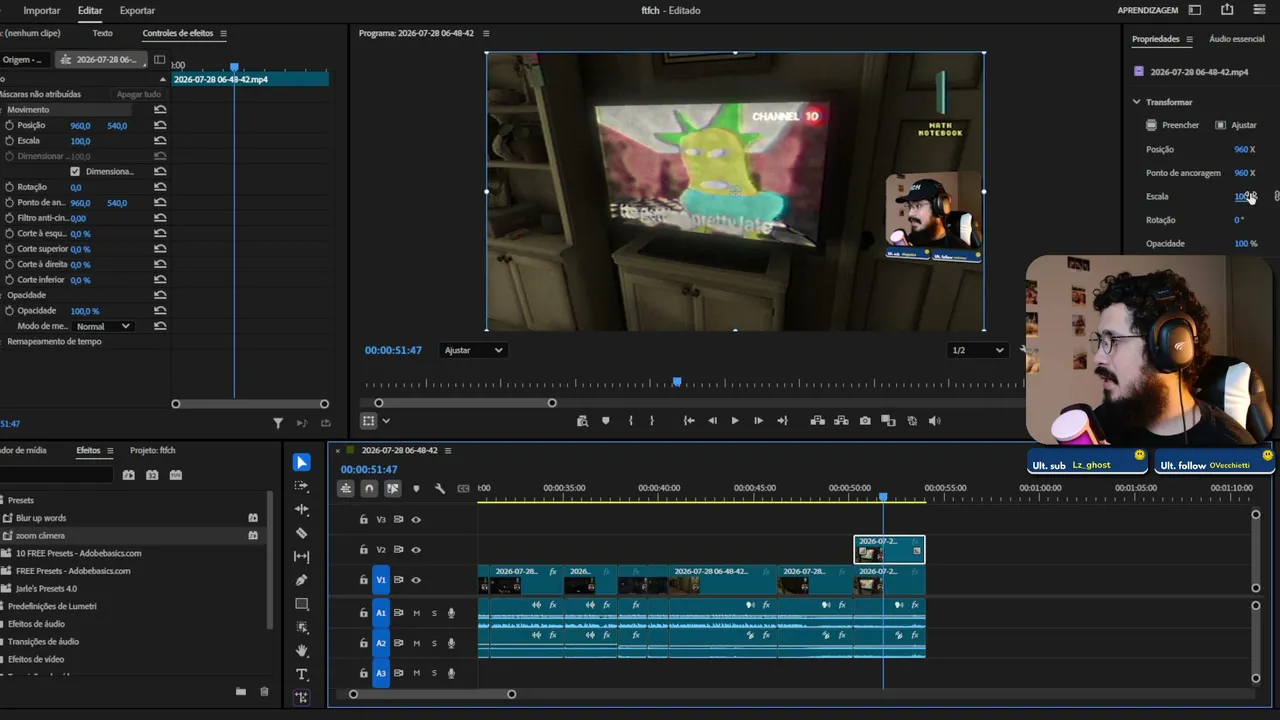Click the filter funnel in Effect Controls
The image size is (1280, 720).
pos(278,424)
